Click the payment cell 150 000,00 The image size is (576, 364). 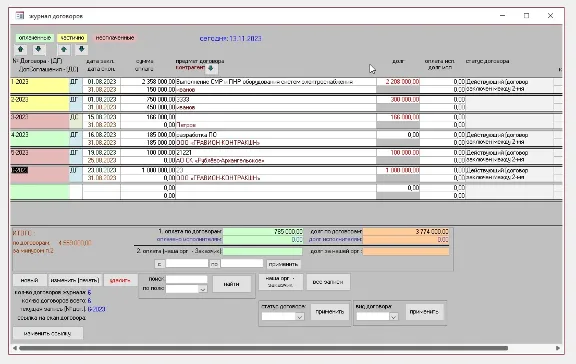pos(148,89)
